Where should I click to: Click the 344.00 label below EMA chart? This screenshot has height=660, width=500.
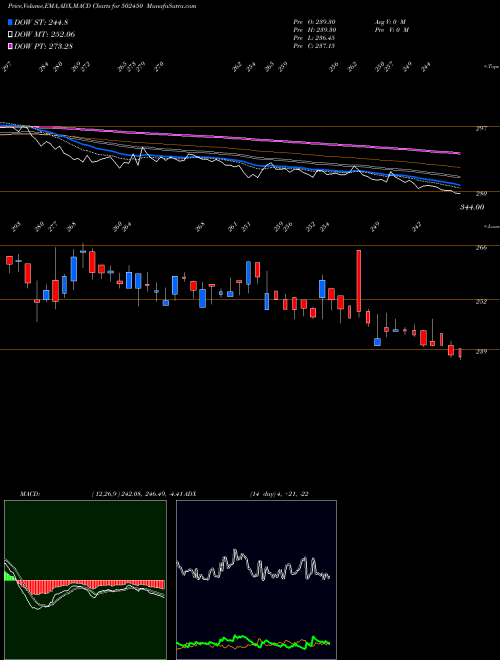point(472,207)
